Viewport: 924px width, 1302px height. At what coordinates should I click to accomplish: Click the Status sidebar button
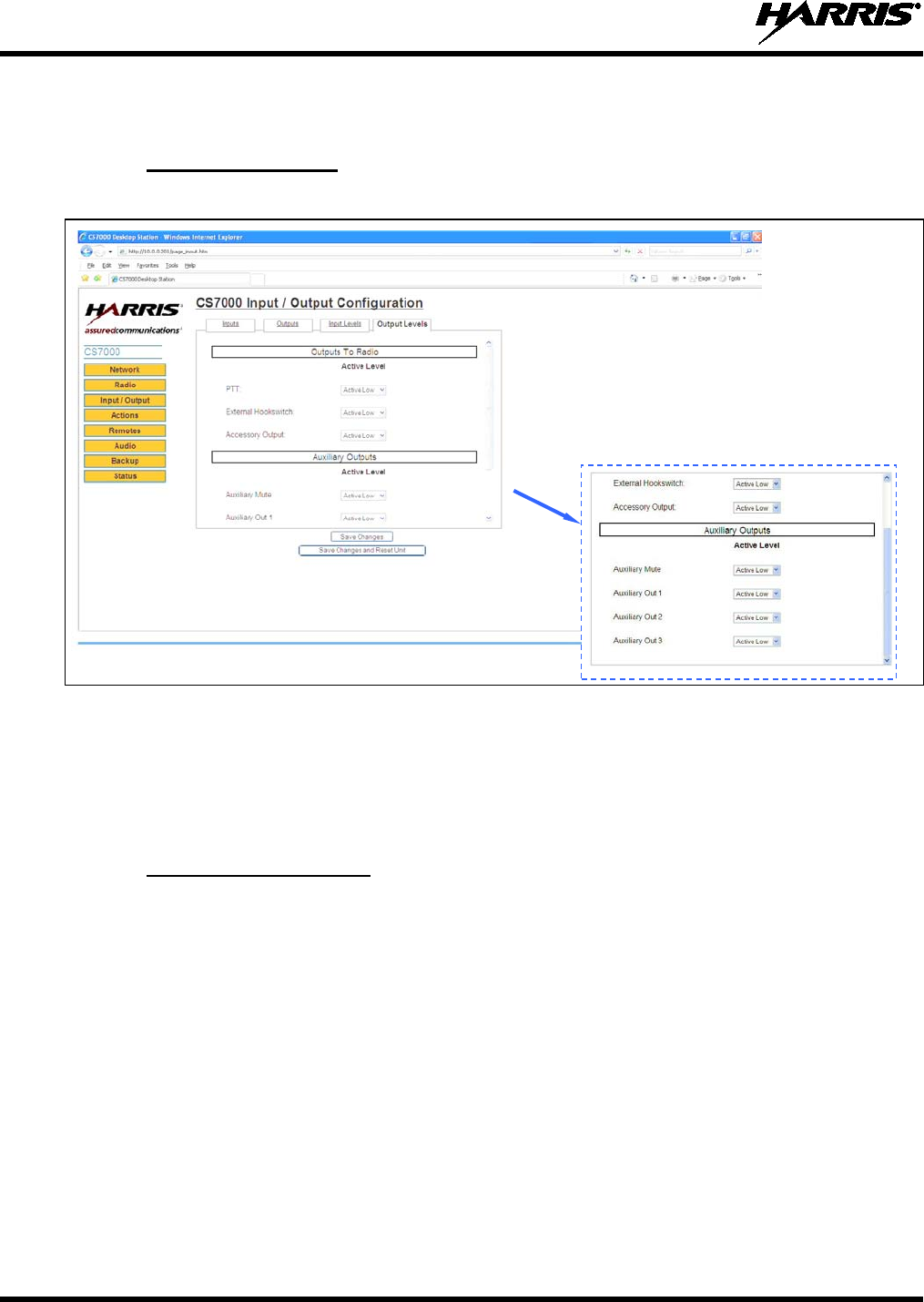tap(125, 476)
